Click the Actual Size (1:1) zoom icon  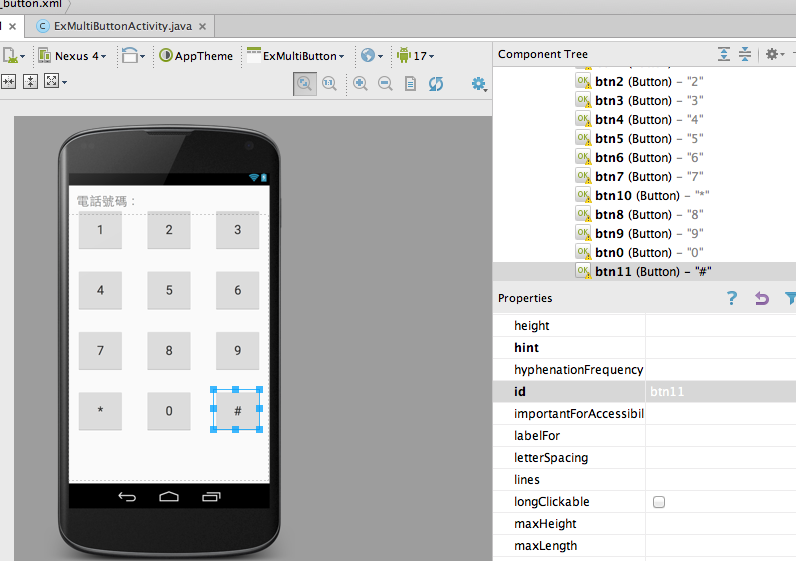click(x=329, y=84)
